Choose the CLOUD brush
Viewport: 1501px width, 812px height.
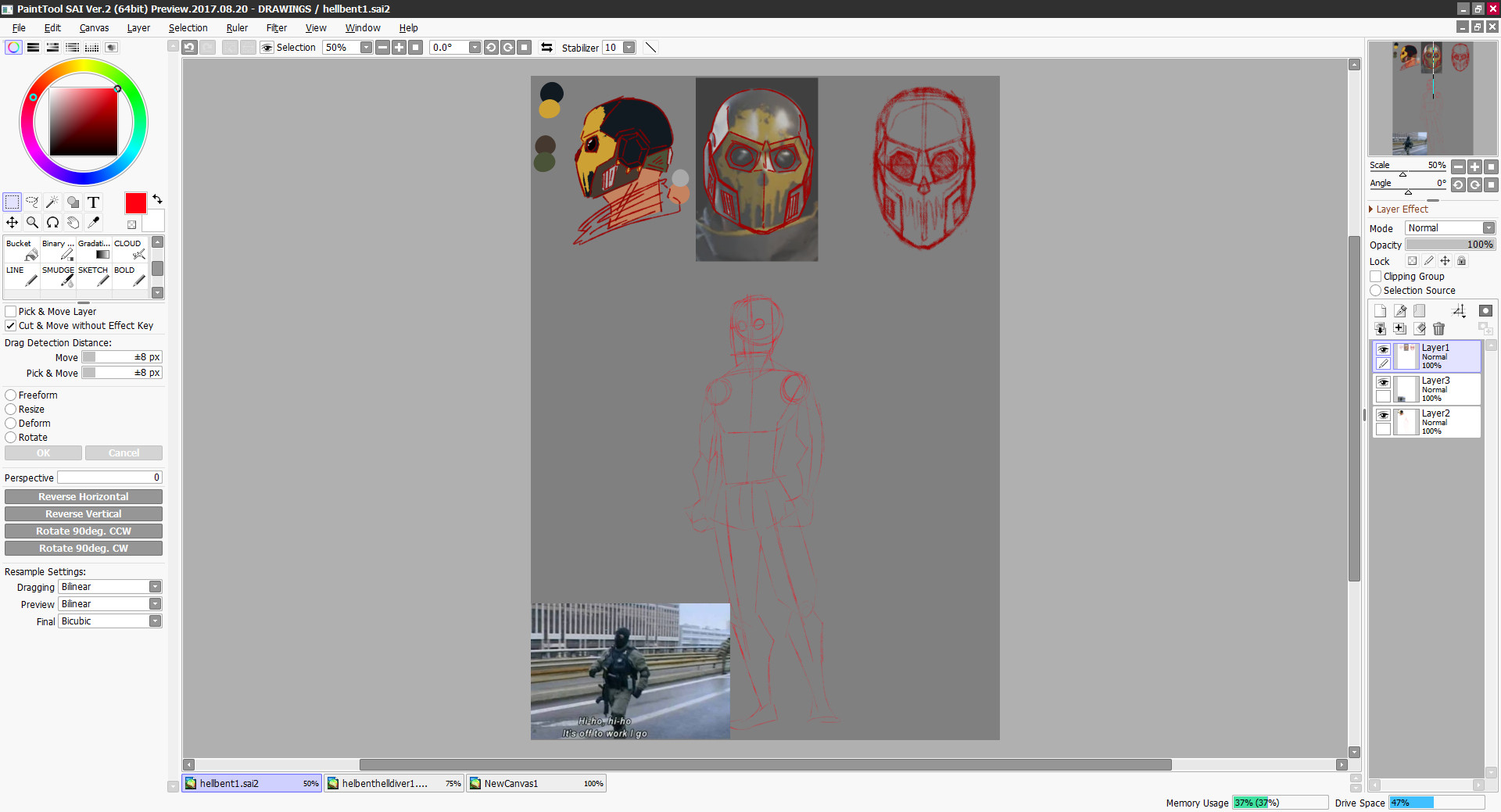tap(130, 249)
